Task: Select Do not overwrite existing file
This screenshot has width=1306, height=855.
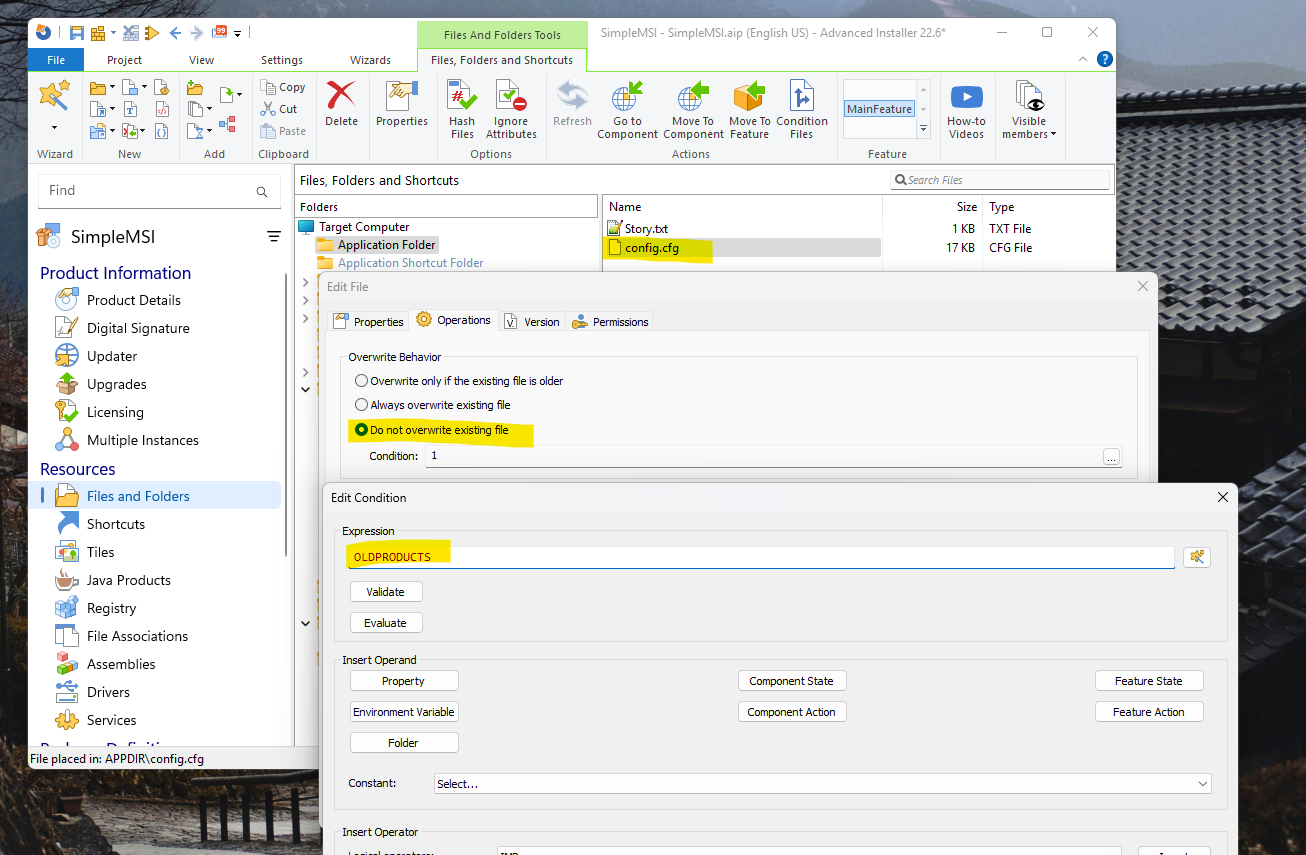Action: coord(432,430)
